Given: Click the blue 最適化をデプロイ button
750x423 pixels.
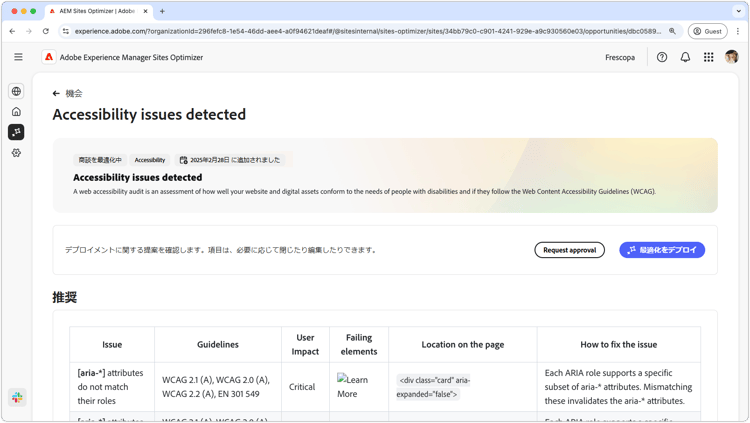Looking at the screenshot, I should [x=662, y=250].
